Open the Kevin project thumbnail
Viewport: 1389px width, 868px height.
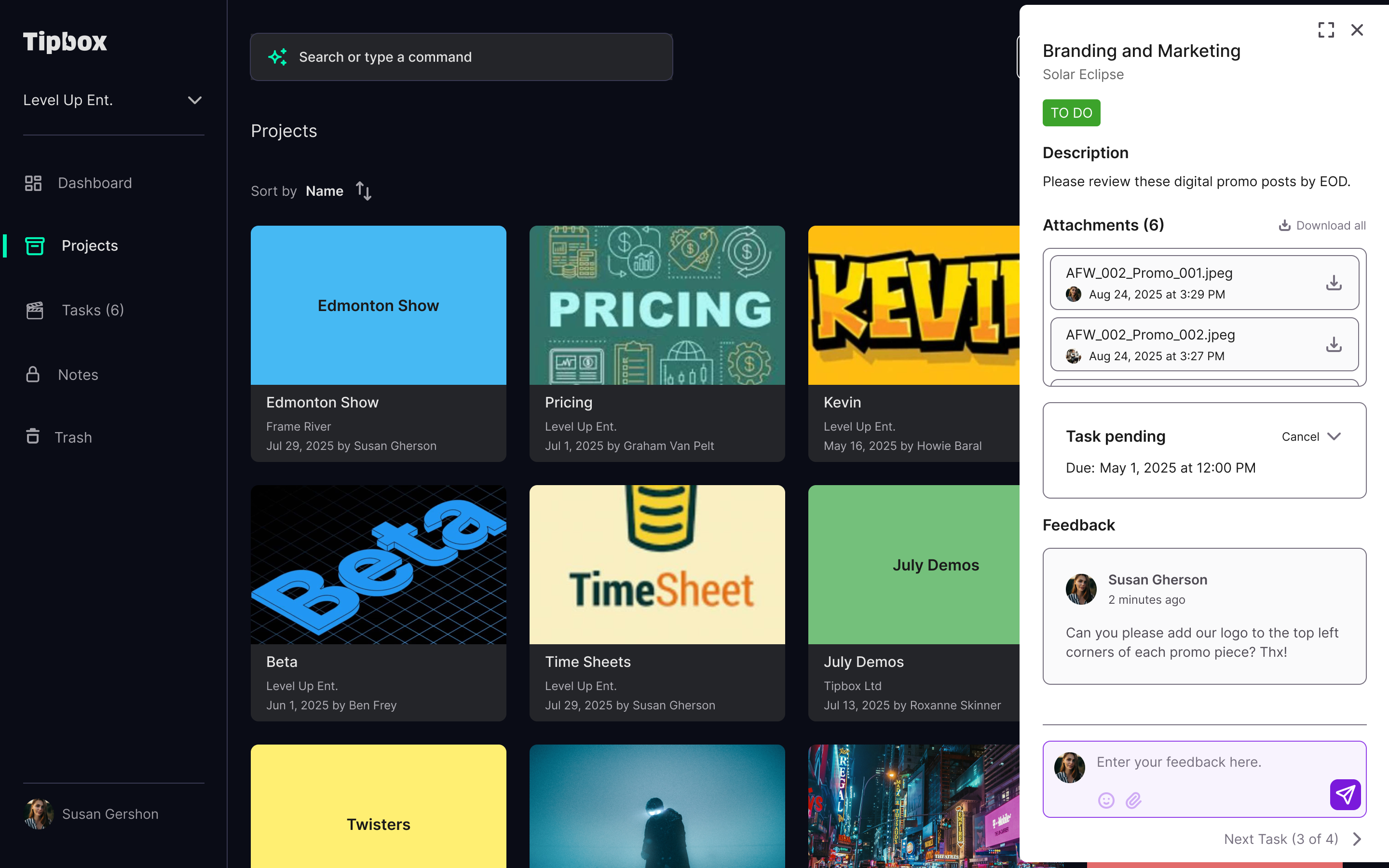tap(914, 305)
